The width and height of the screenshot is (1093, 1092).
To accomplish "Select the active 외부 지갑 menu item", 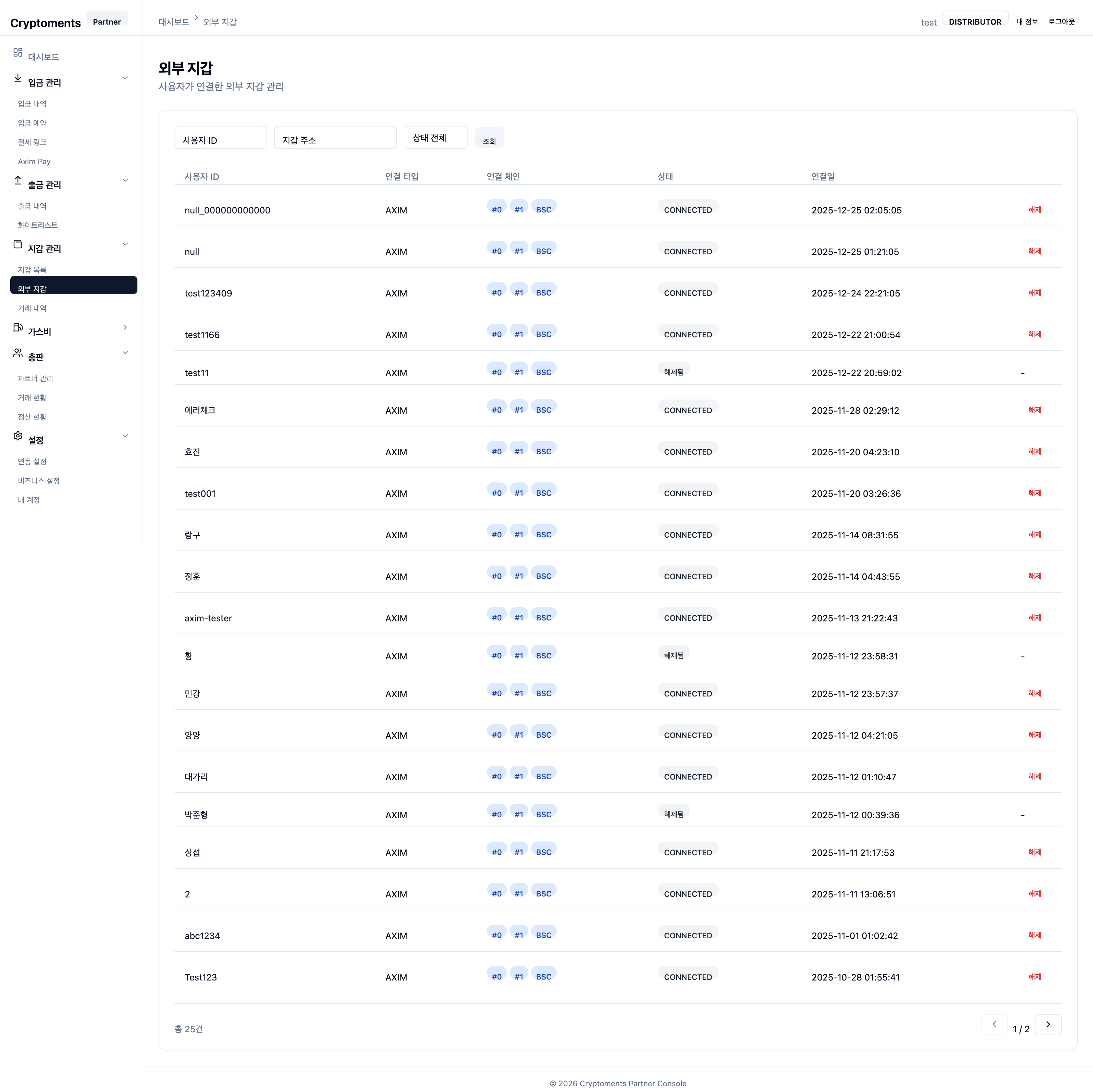I will [x=74, y=285].
